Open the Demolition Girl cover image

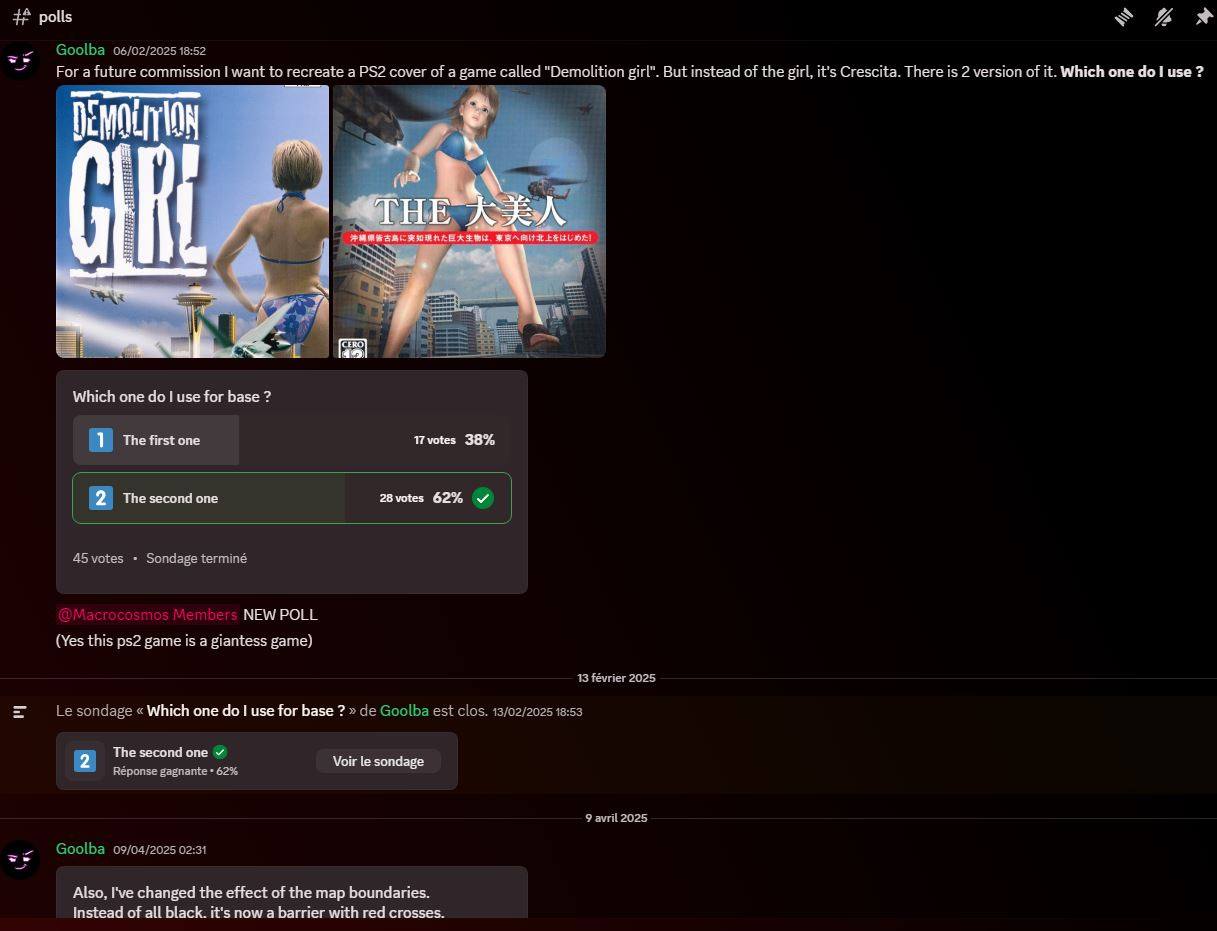[x=192, y=221]
